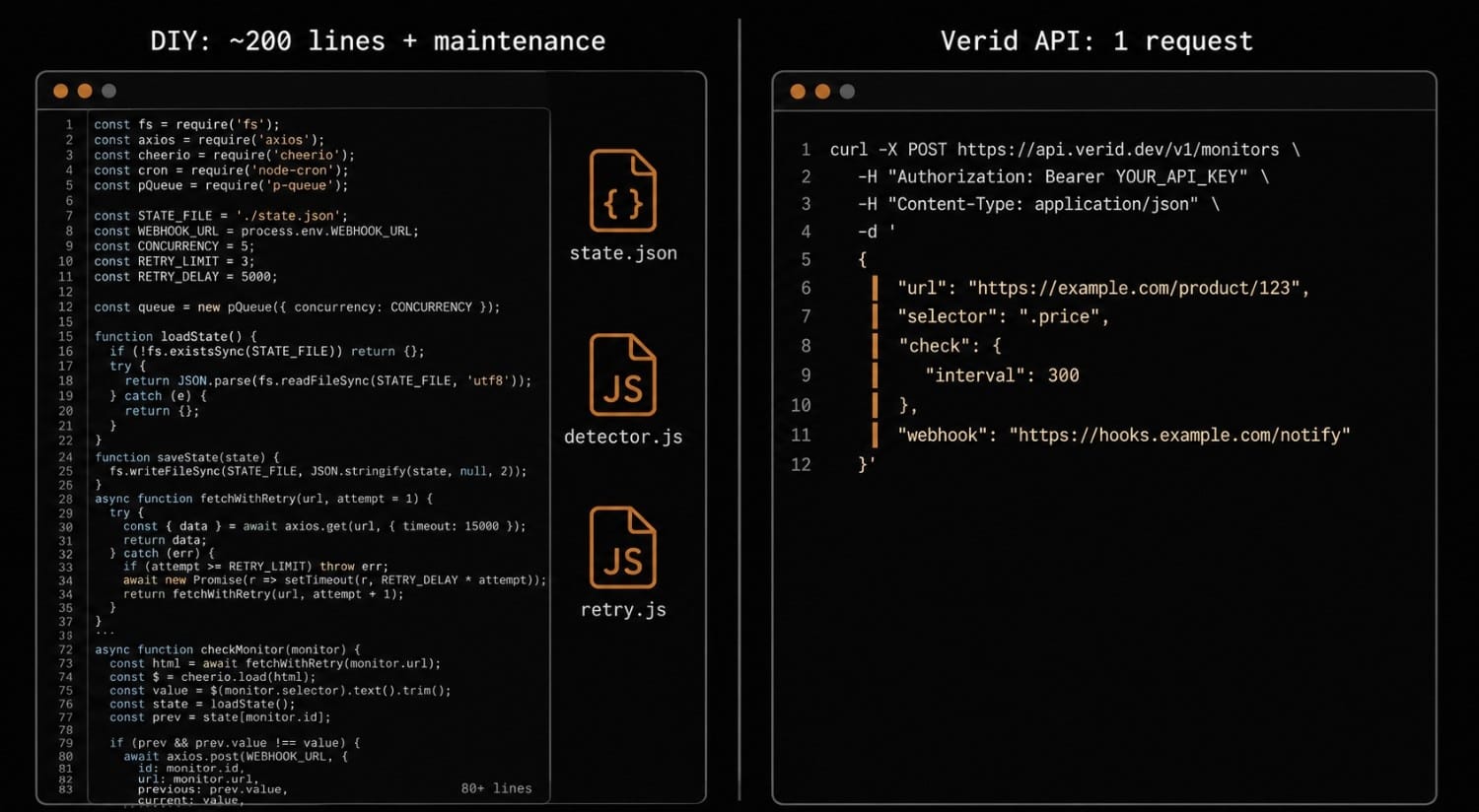Click the WEBHOOK_URL = process.env line
This screenshot has height=812, width=1479.
click(256, 231)
